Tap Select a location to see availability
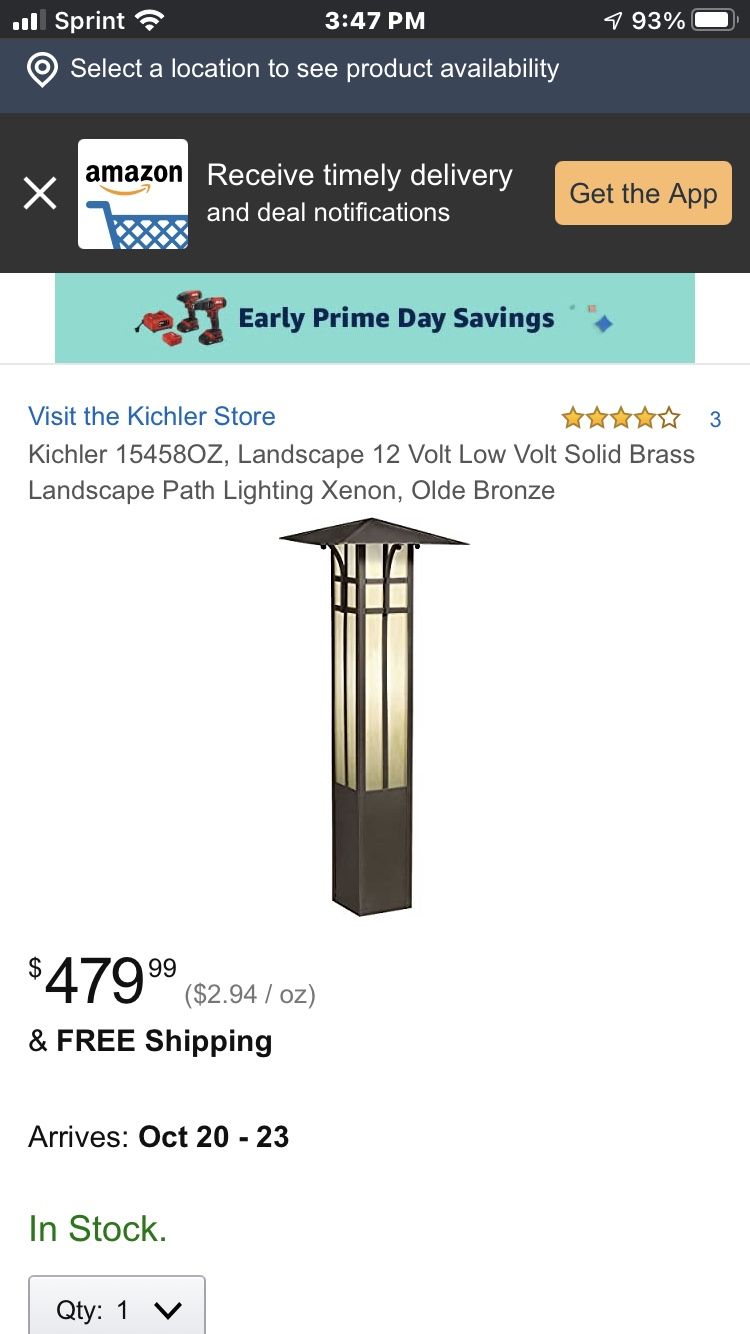This screenshot has height=1334, width=750. click(313, 68)
